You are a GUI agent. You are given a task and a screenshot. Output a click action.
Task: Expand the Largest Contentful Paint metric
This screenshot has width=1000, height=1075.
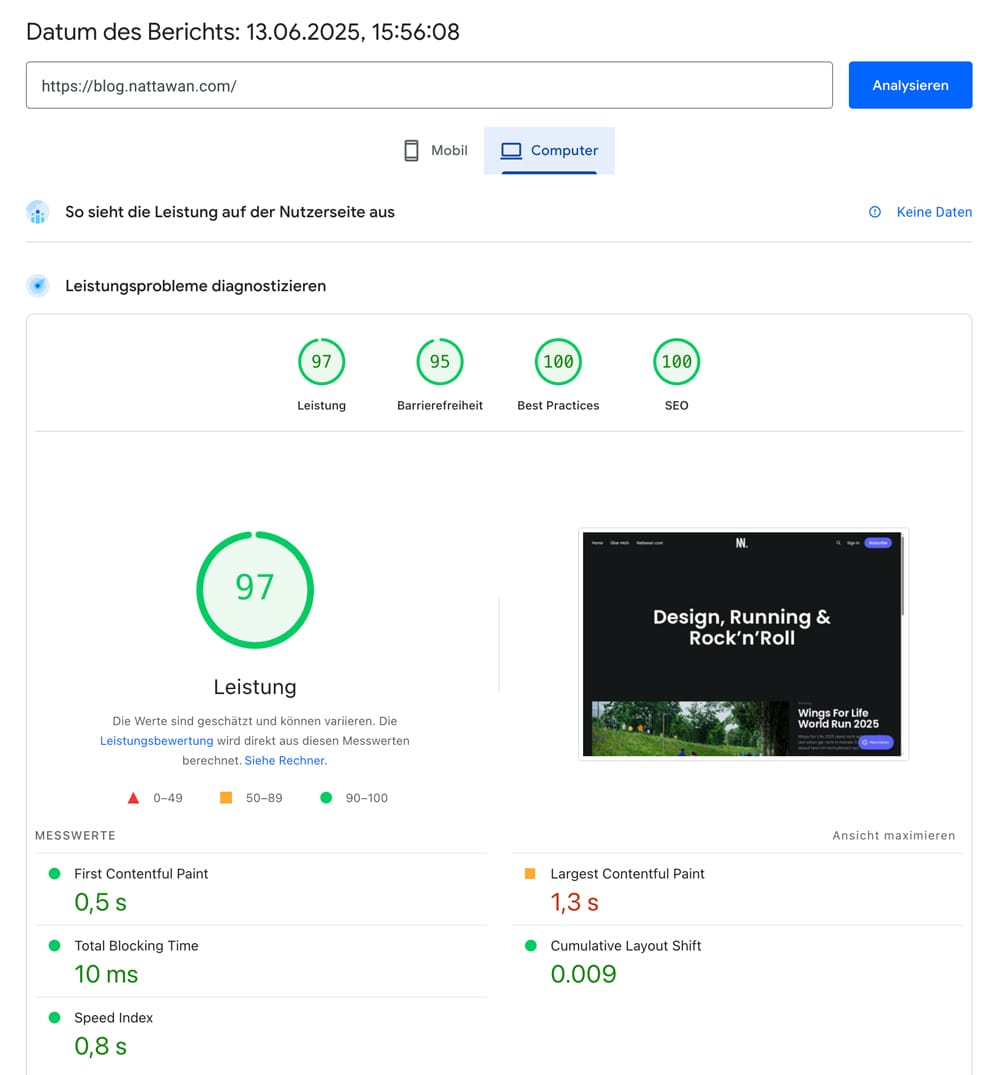(627, 874)
